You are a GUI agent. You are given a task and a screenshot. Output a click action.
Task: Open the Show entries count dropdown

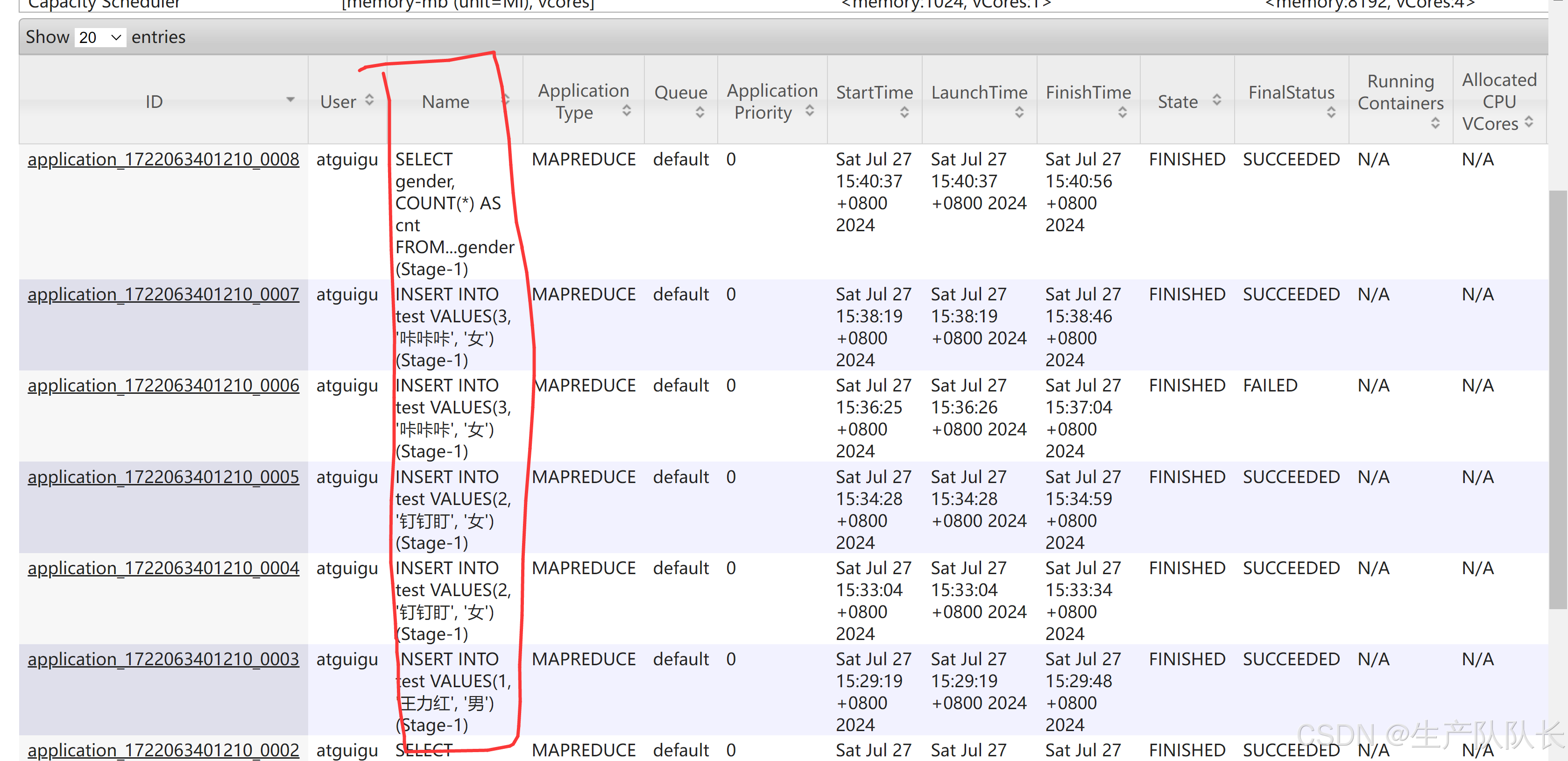click(100, 38)
